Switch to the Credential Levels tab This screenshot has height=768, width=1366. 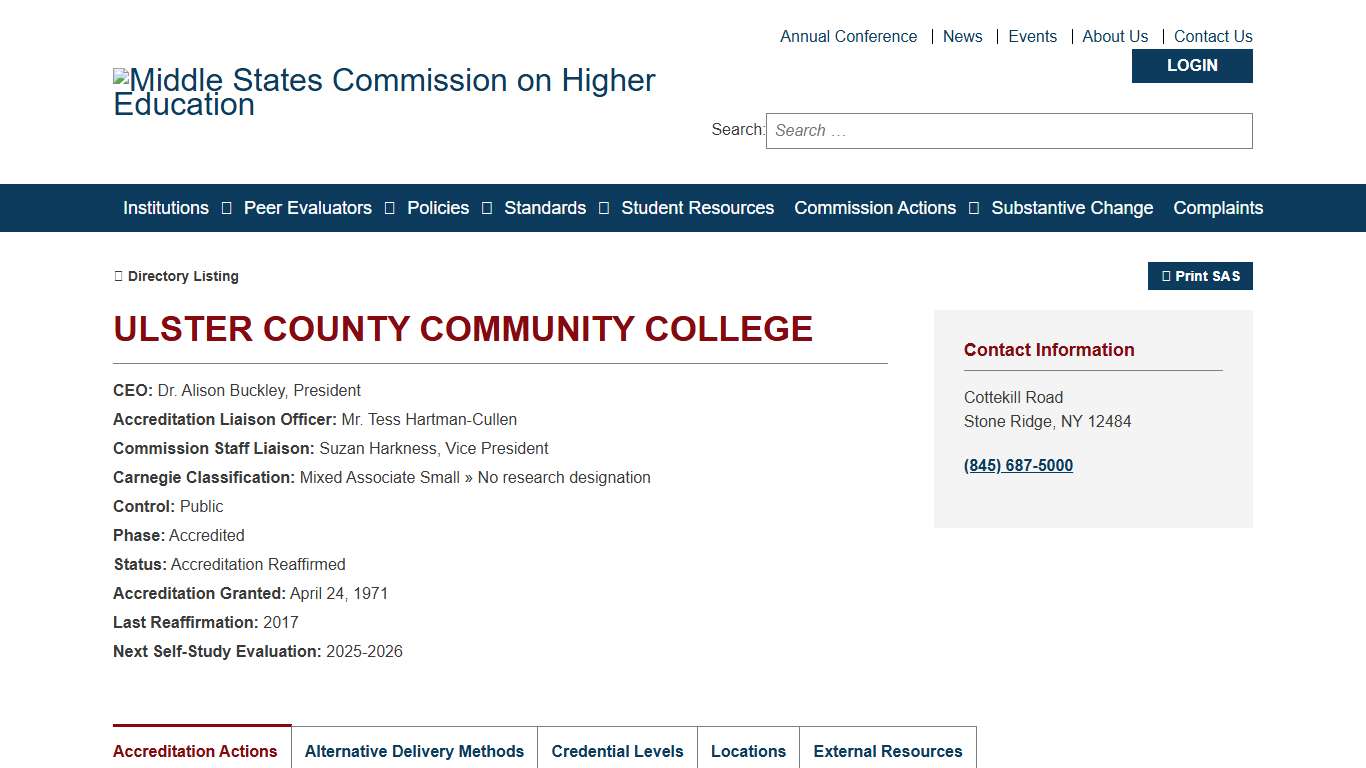(617, 751)
